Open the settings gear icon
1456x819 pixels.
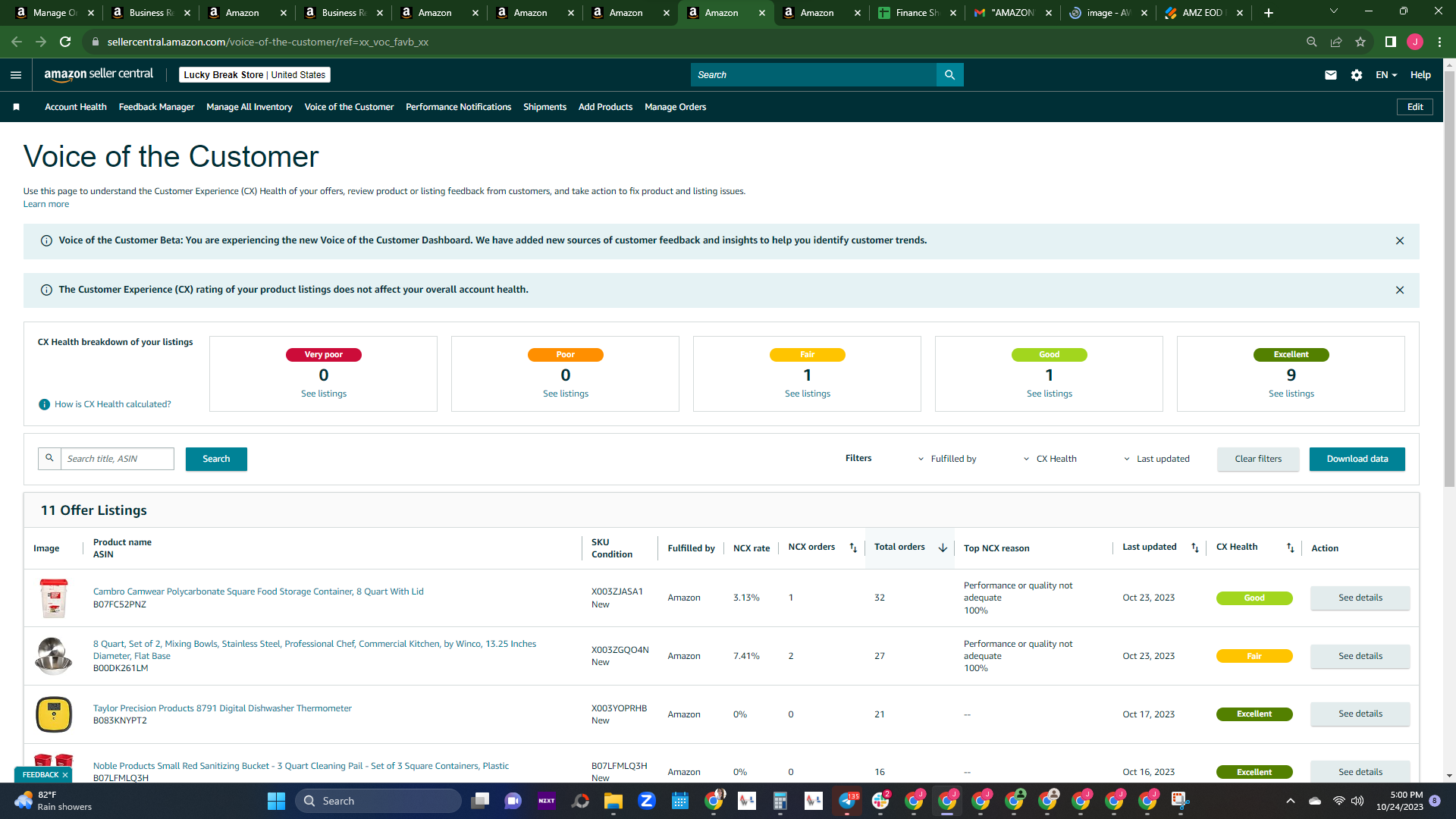coord(1357,75)
